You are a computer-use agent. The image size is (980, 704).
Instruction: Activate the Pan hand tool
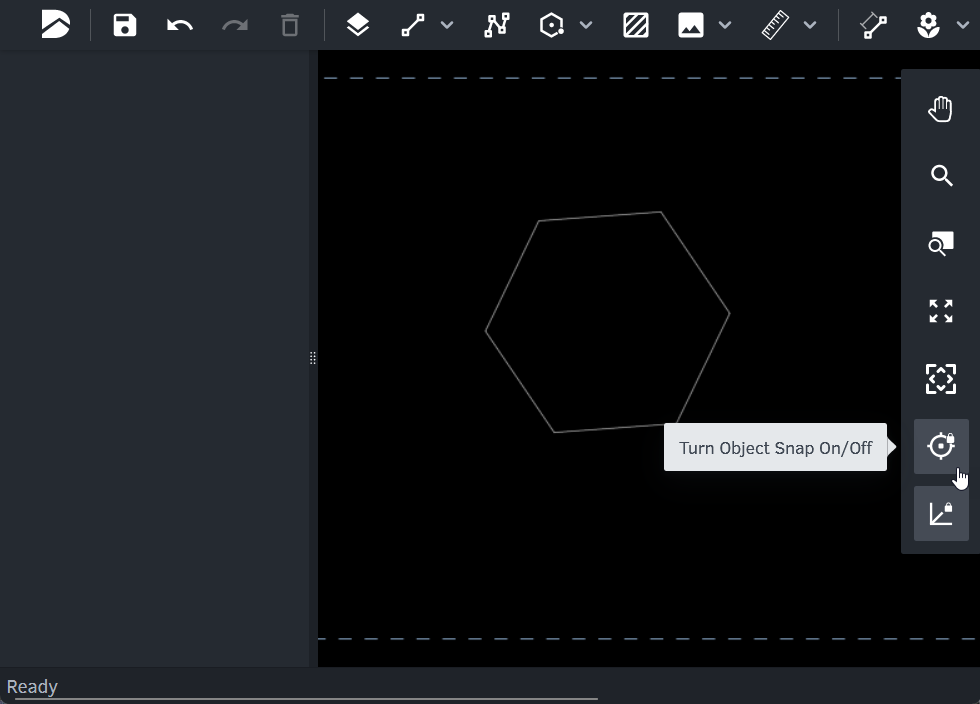tap(941, 109)
